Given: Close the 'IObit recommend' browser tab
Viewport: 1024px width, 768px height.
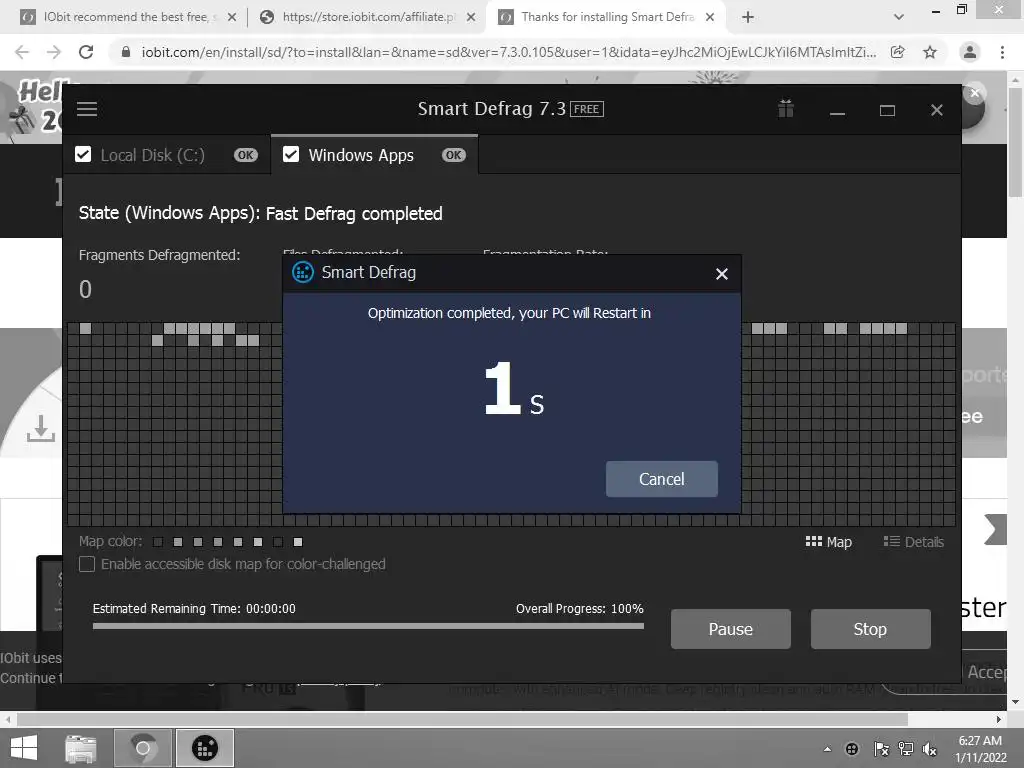Looking at the screenshot, I should coord(231,17).
